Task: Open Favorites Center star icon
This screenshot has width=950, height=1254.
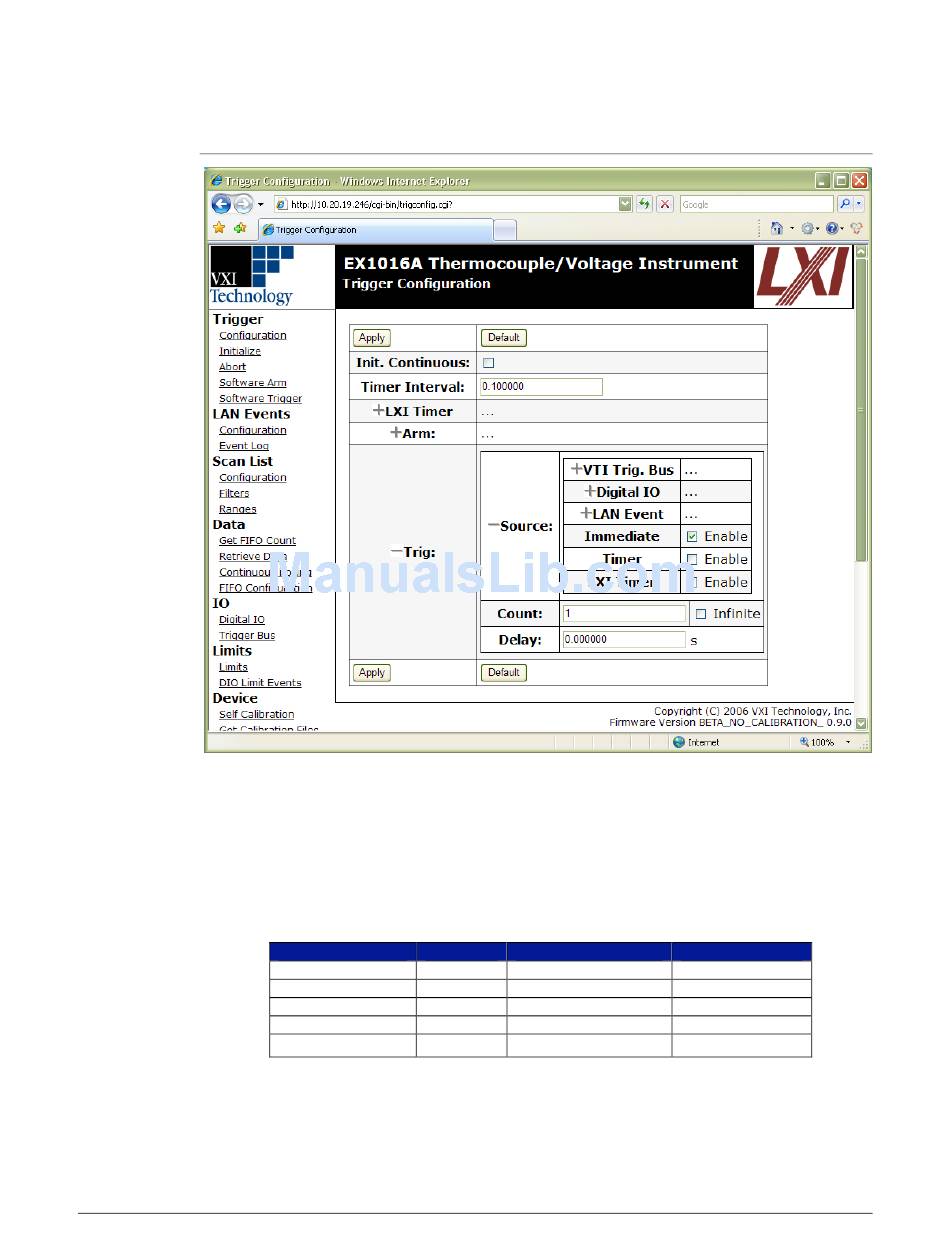Action: [x=219, y=229]
